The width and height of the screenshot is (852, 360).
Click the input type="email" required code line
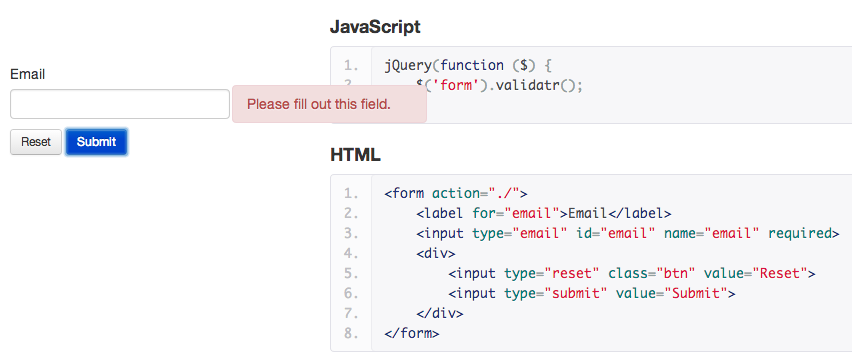[628, 233]
